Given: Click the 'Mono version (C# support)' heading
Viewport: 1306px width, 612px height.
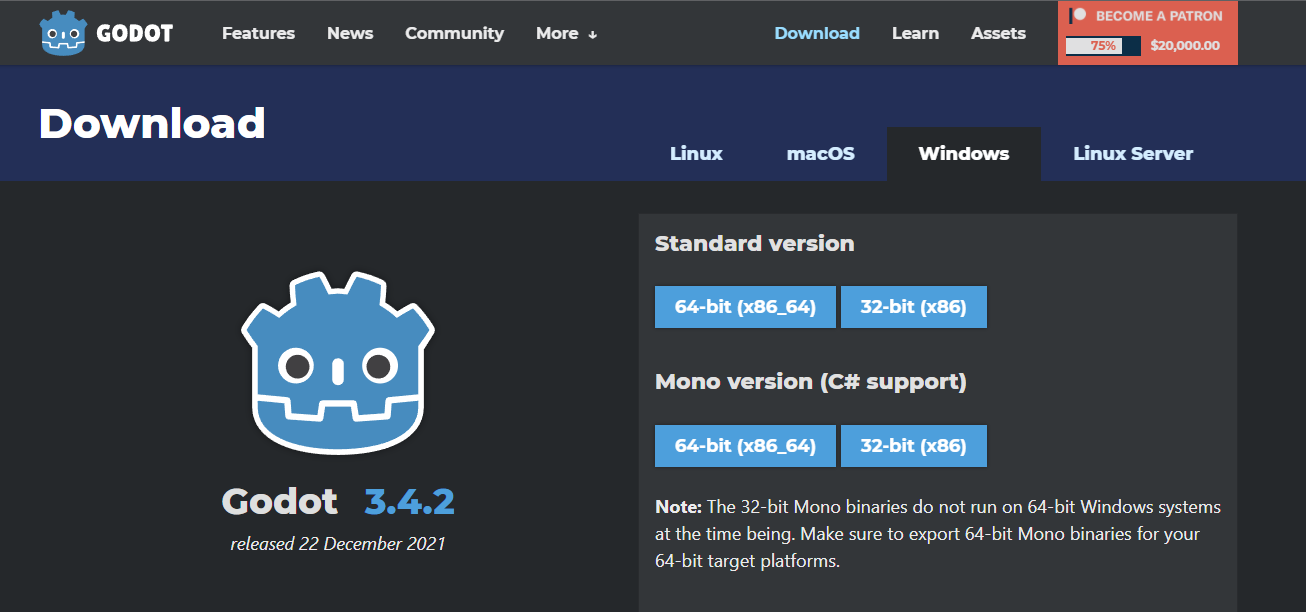Looking at the screenshot, I should click(x=811, y=382).
